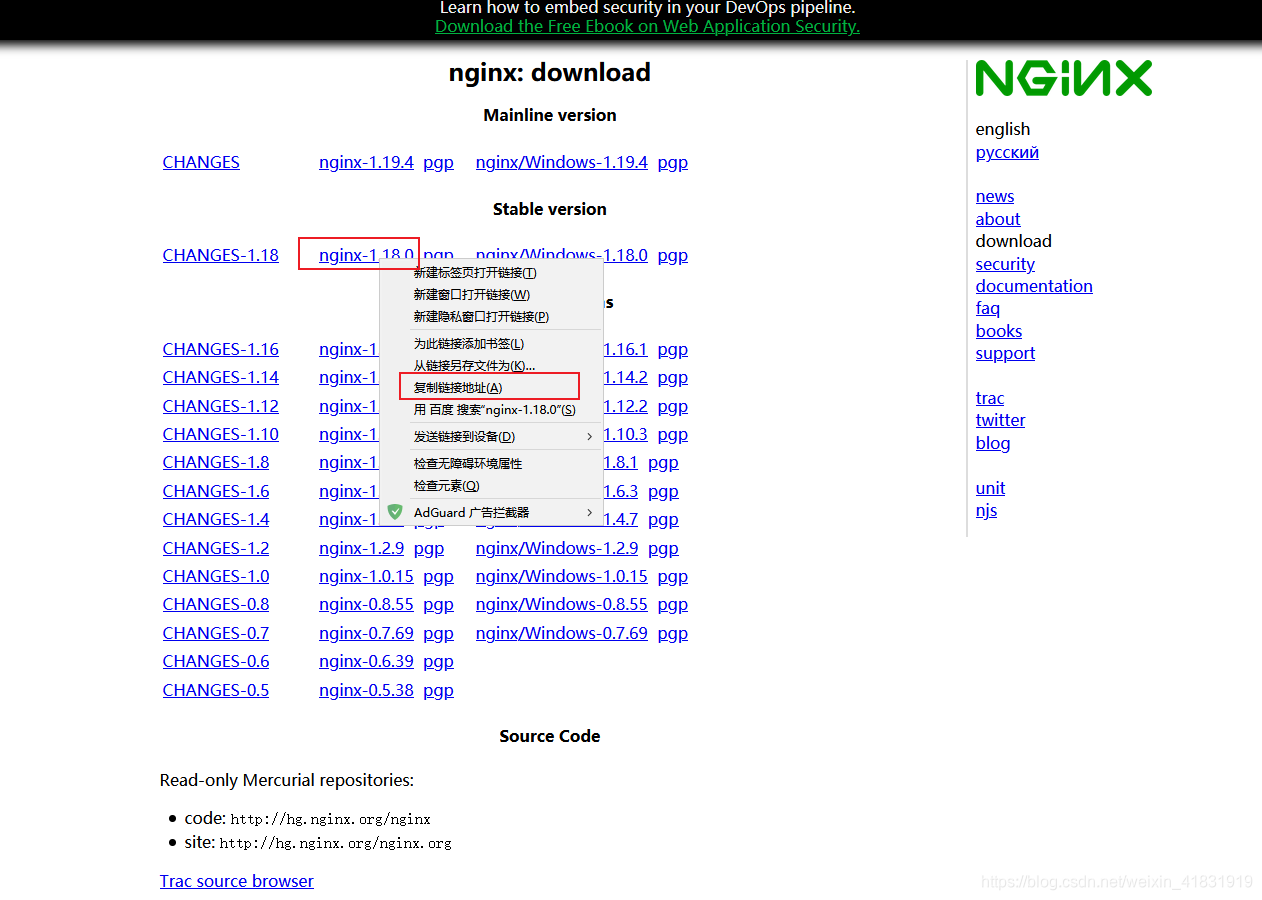Open the CHANGES-0.6 link
The height and width of the screenshot is (900, 1262).
(216, 661)
